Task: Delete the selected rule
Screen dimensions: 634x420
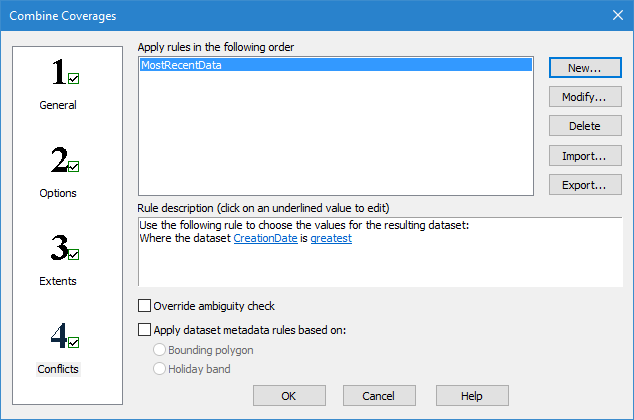Action: [584, 126]
